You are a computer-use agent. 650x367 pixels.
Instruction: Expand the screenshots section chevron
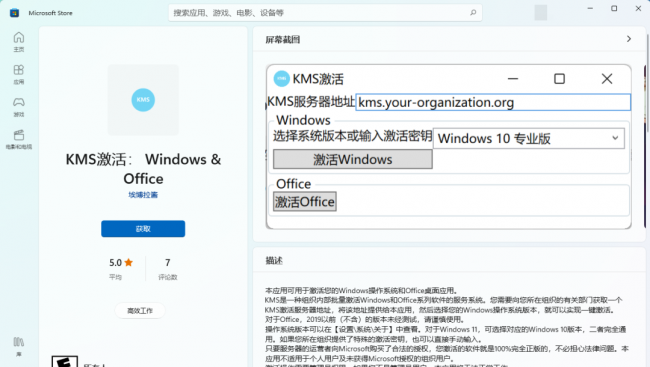click(x=629, y=39)
